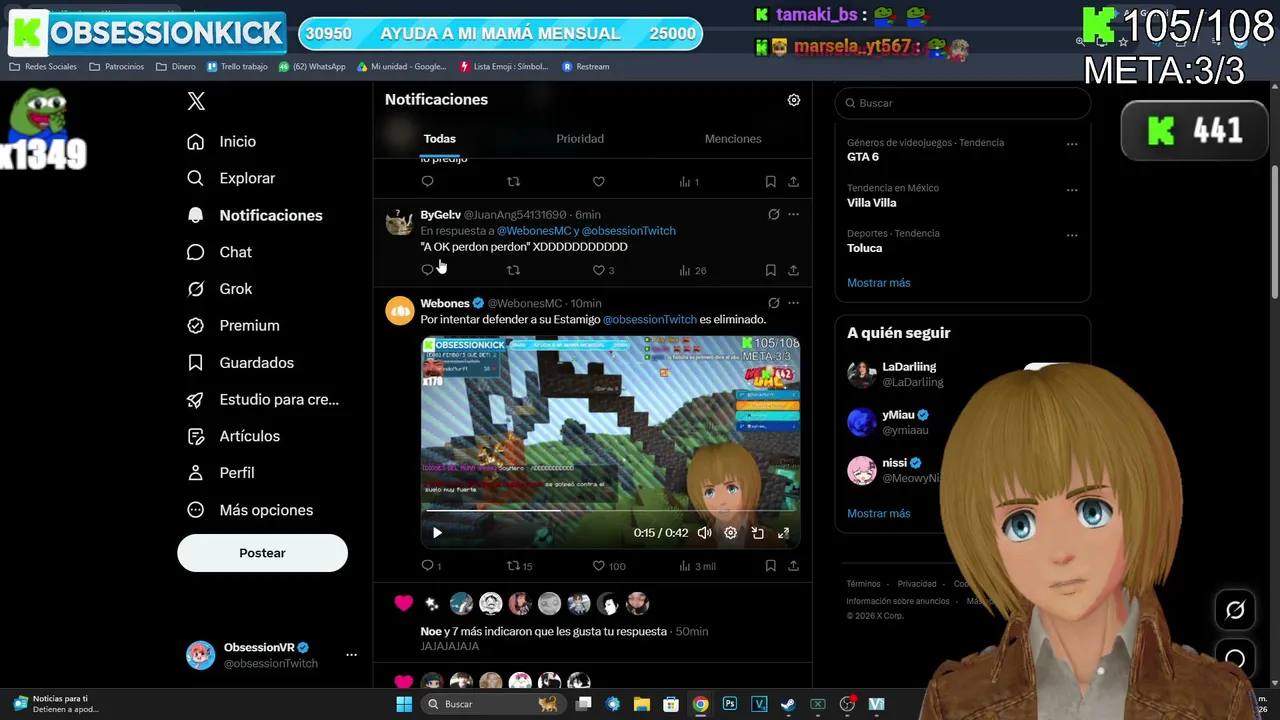
Task: Open Steam from the taskbar
Action: (x=788, y=704)
